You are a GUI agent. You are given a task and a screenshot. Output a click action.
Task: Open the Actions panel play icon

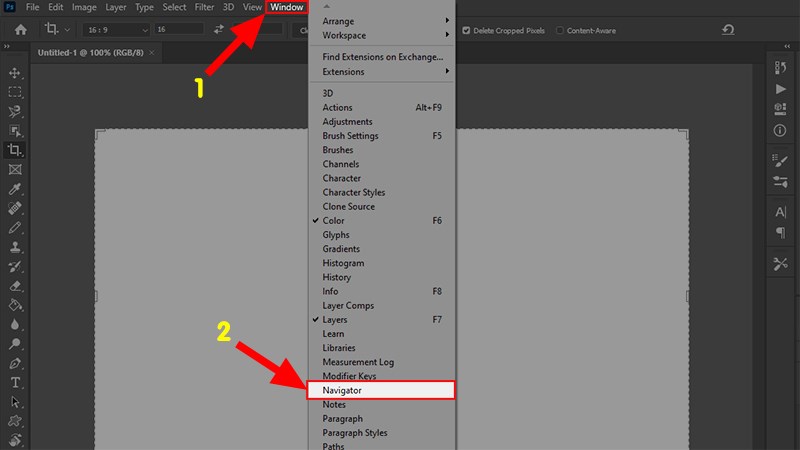780,89
